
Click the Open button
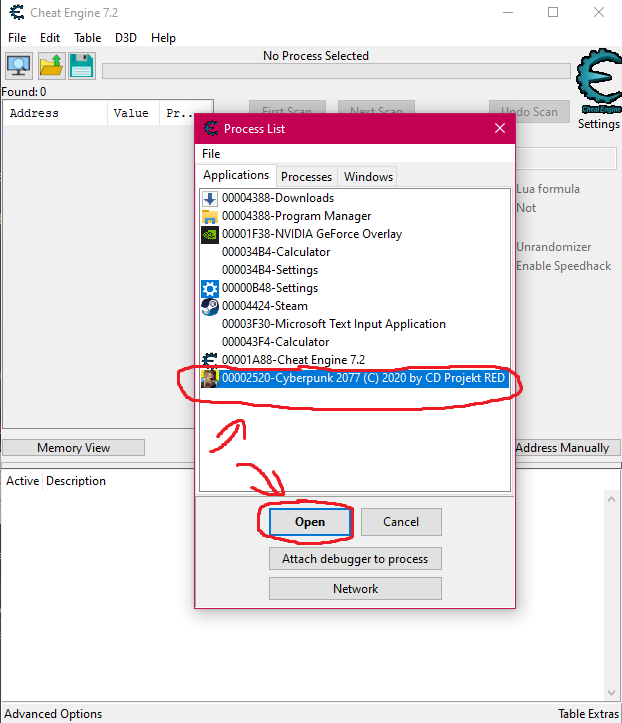[x=310, y=522]
